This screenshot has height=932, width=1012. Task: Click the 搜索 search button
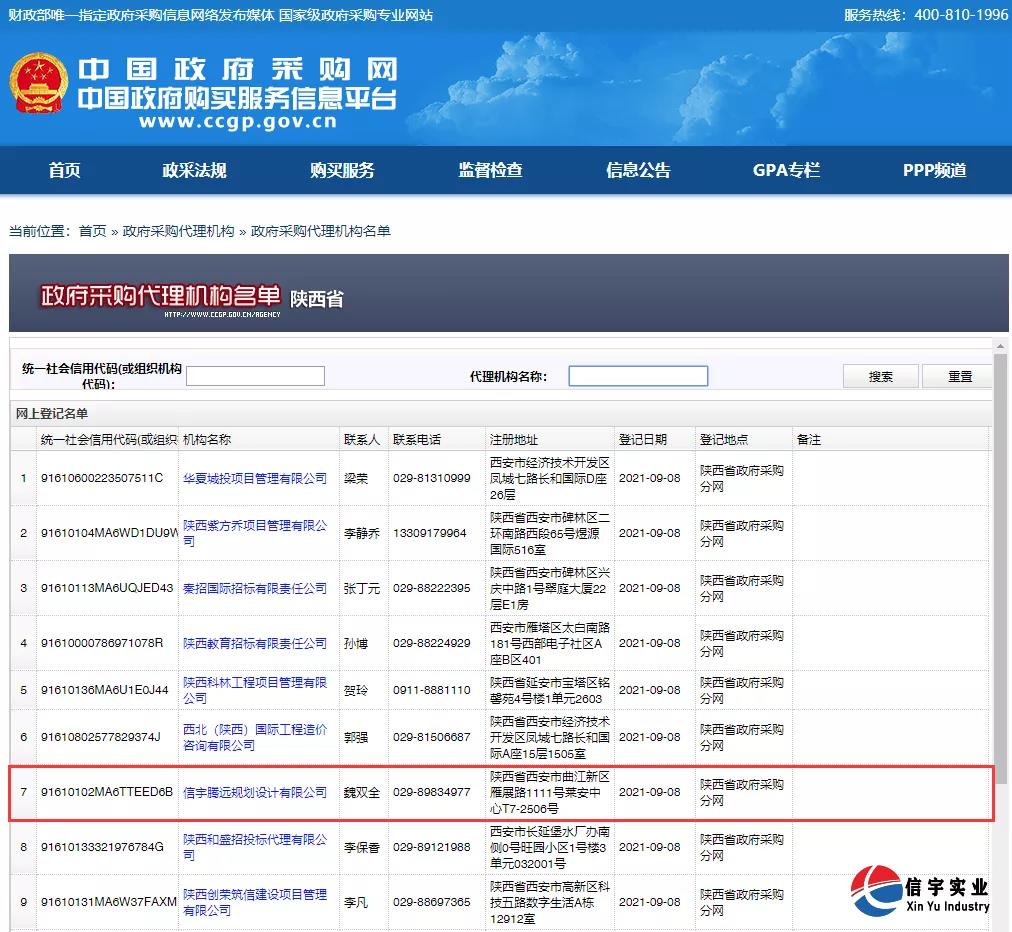pyautogui.click(x=880, y=376)
